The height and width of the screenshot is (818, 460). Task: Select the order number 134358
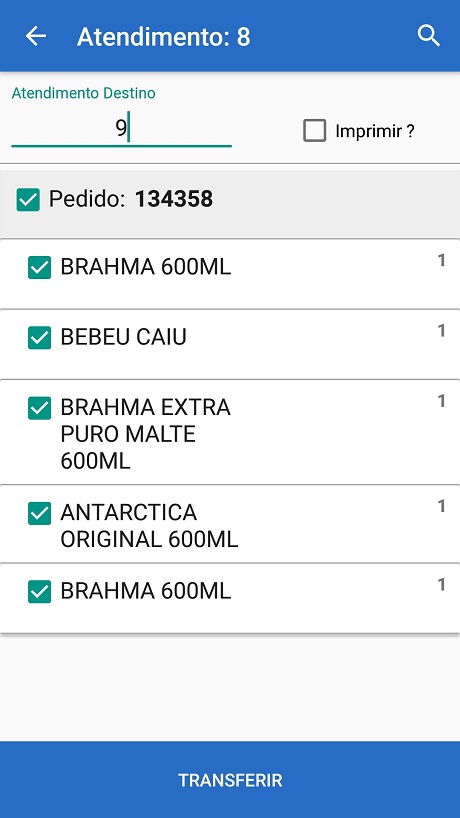tap(174, 199)
